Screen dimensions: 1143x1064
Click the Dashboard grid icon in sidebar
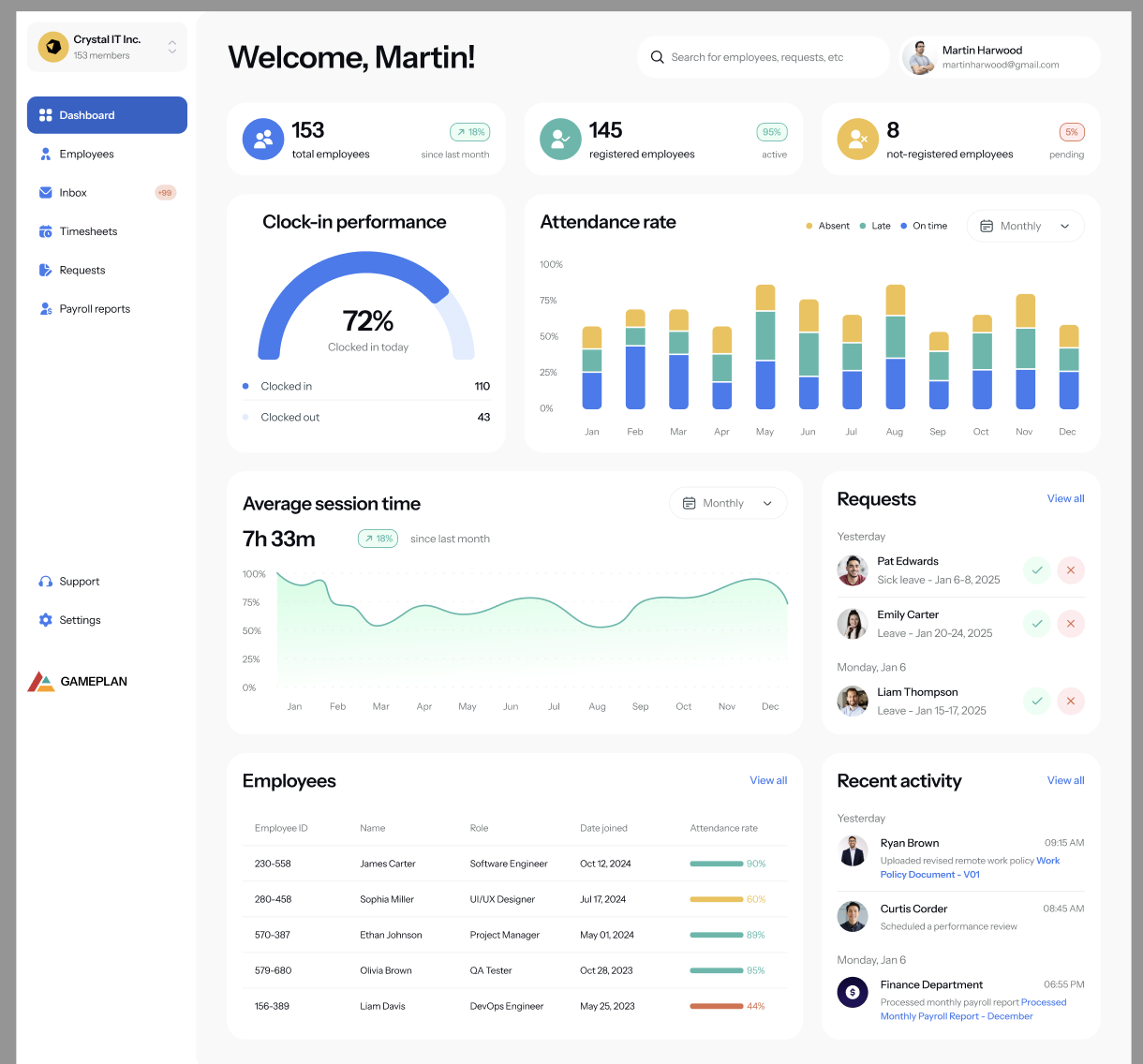tap(45, 115)
